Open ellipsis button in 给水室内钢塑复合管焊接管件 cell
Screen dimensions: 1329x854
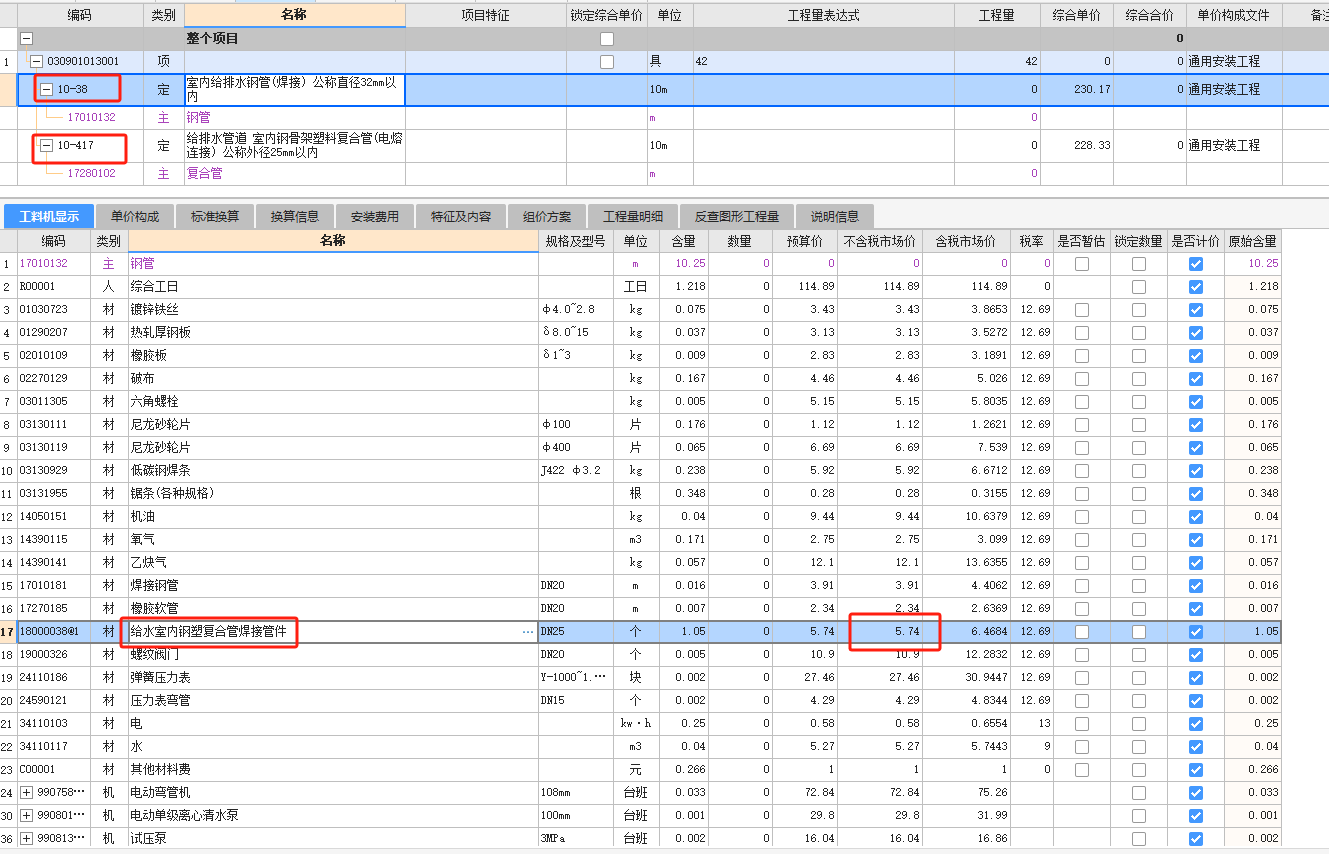coord(528,632)
